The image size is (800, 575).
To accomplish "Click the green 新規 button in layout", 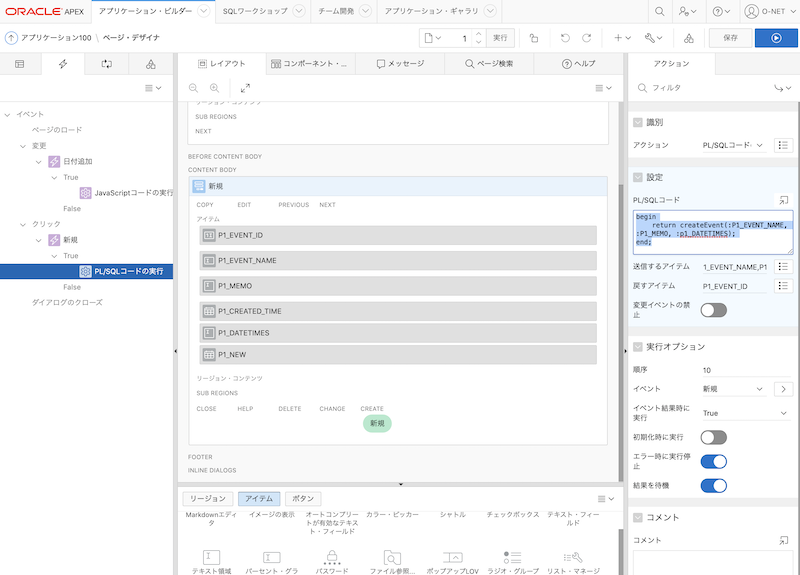I will (x=377, y=423).
